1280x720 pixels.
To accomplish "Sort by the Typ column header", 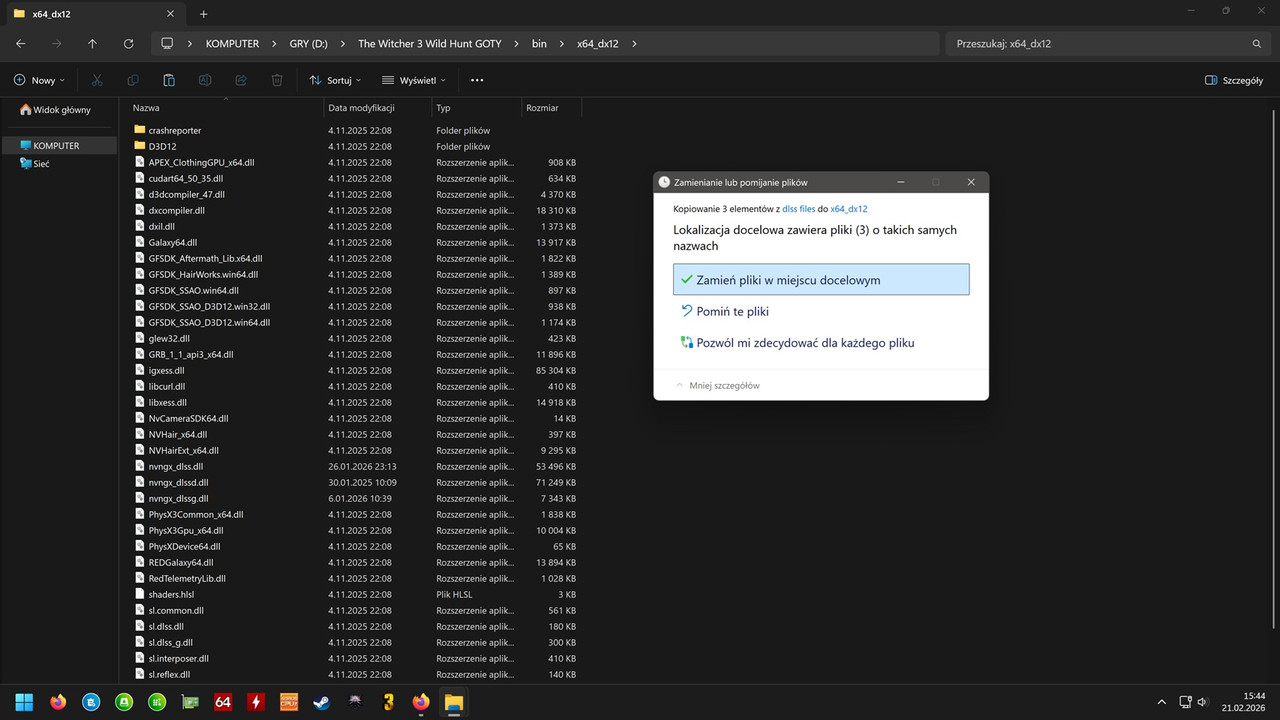I will tap(476, 107).
